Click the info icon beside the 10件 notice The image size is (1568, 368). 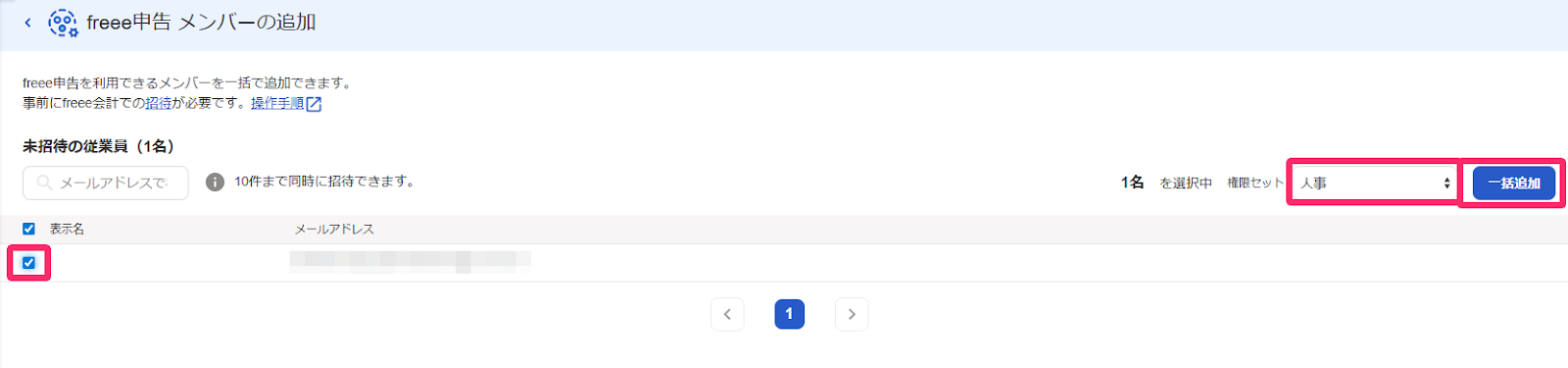pyautogui.click(x=215, y=183)
